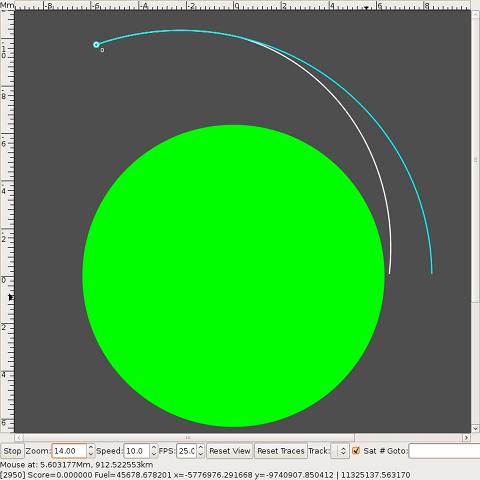Increase FPS with up arrow

point(201,447)
